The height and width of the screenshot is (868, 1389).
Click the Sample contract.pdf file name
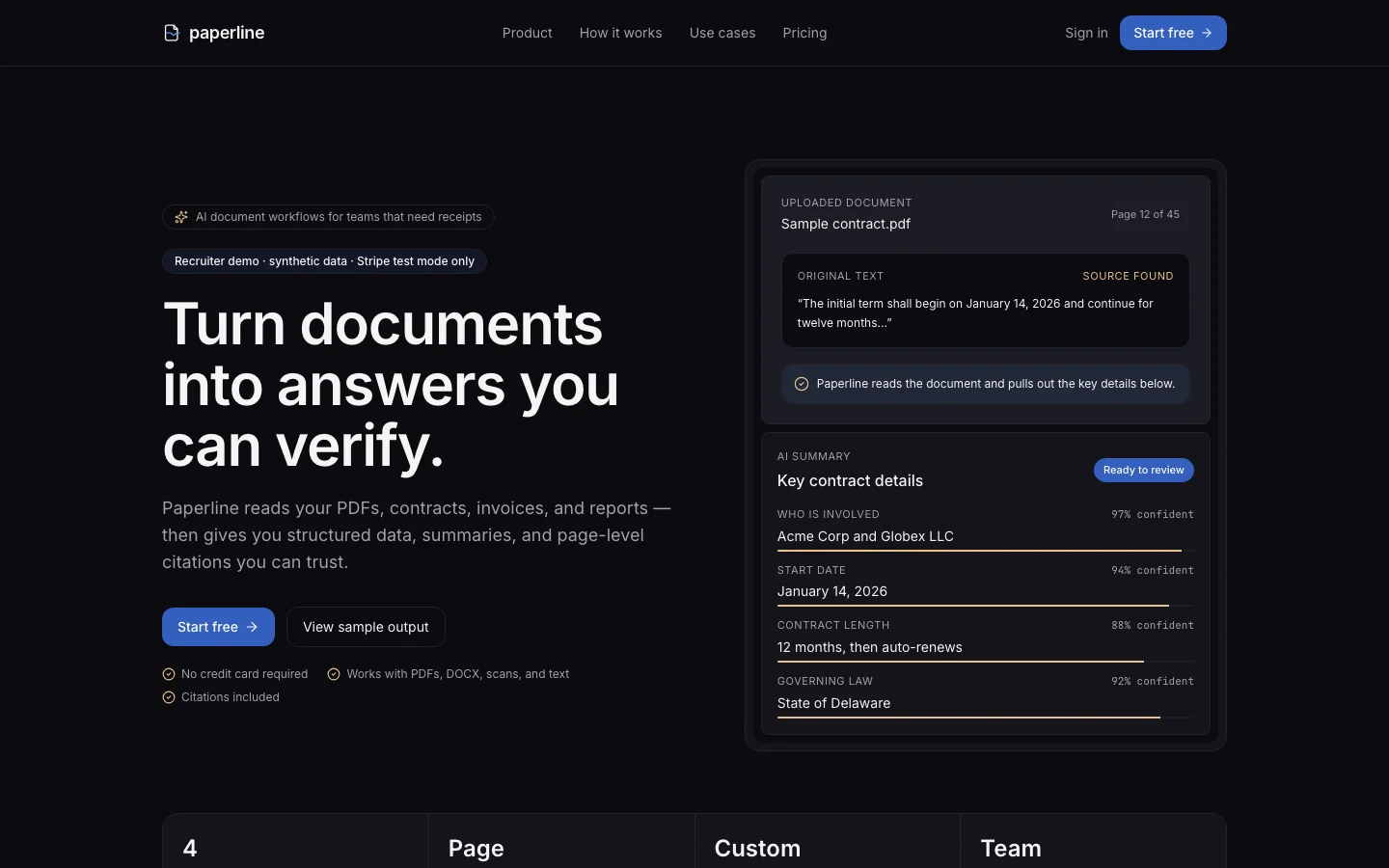(x=846, y=224)
